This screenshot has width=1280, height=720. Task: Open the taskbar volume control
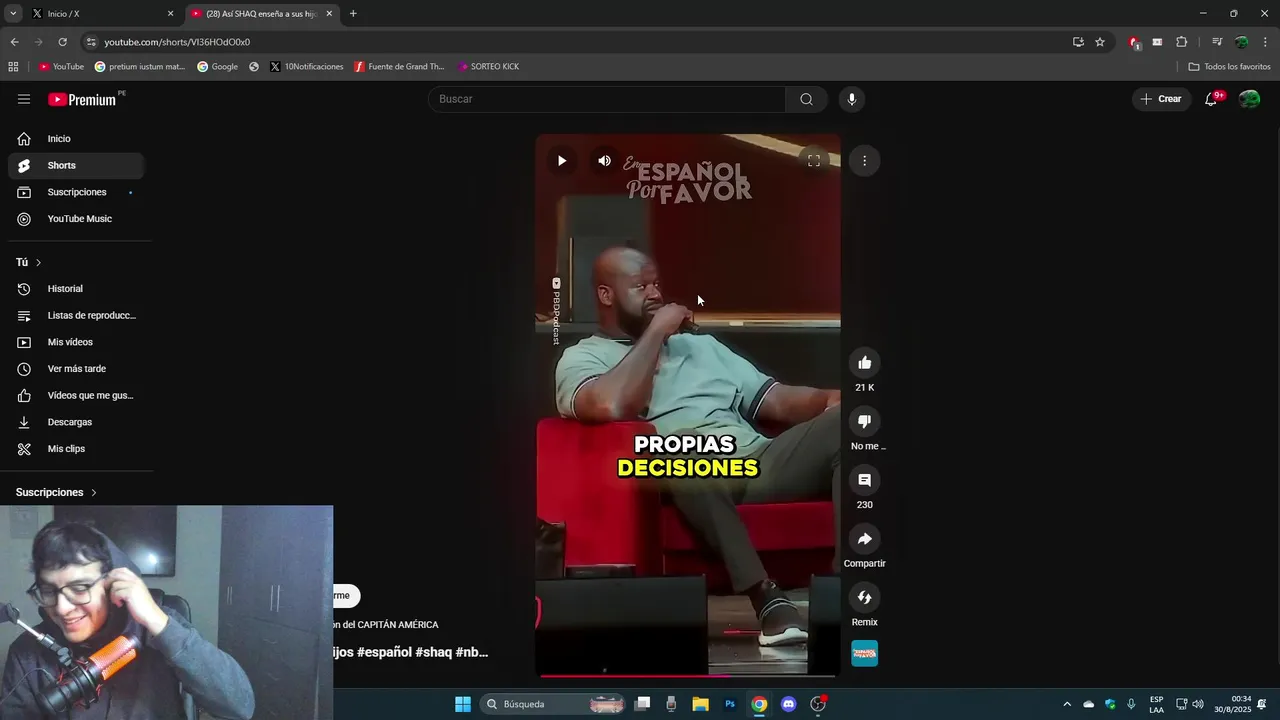pos(1198,704)
